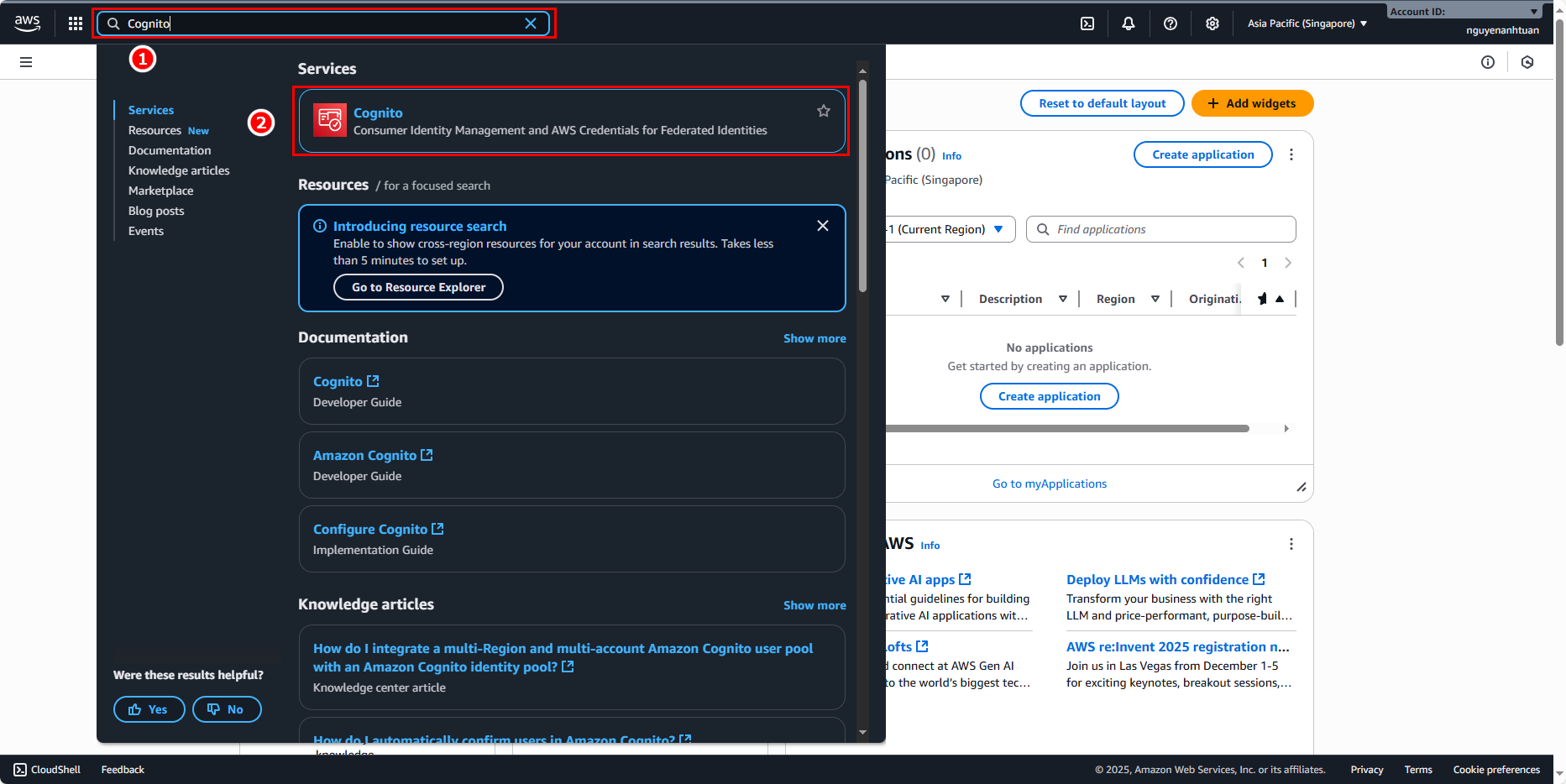Open the help question mark menu
The image size is (1566, 784).
click(1171, 24)
